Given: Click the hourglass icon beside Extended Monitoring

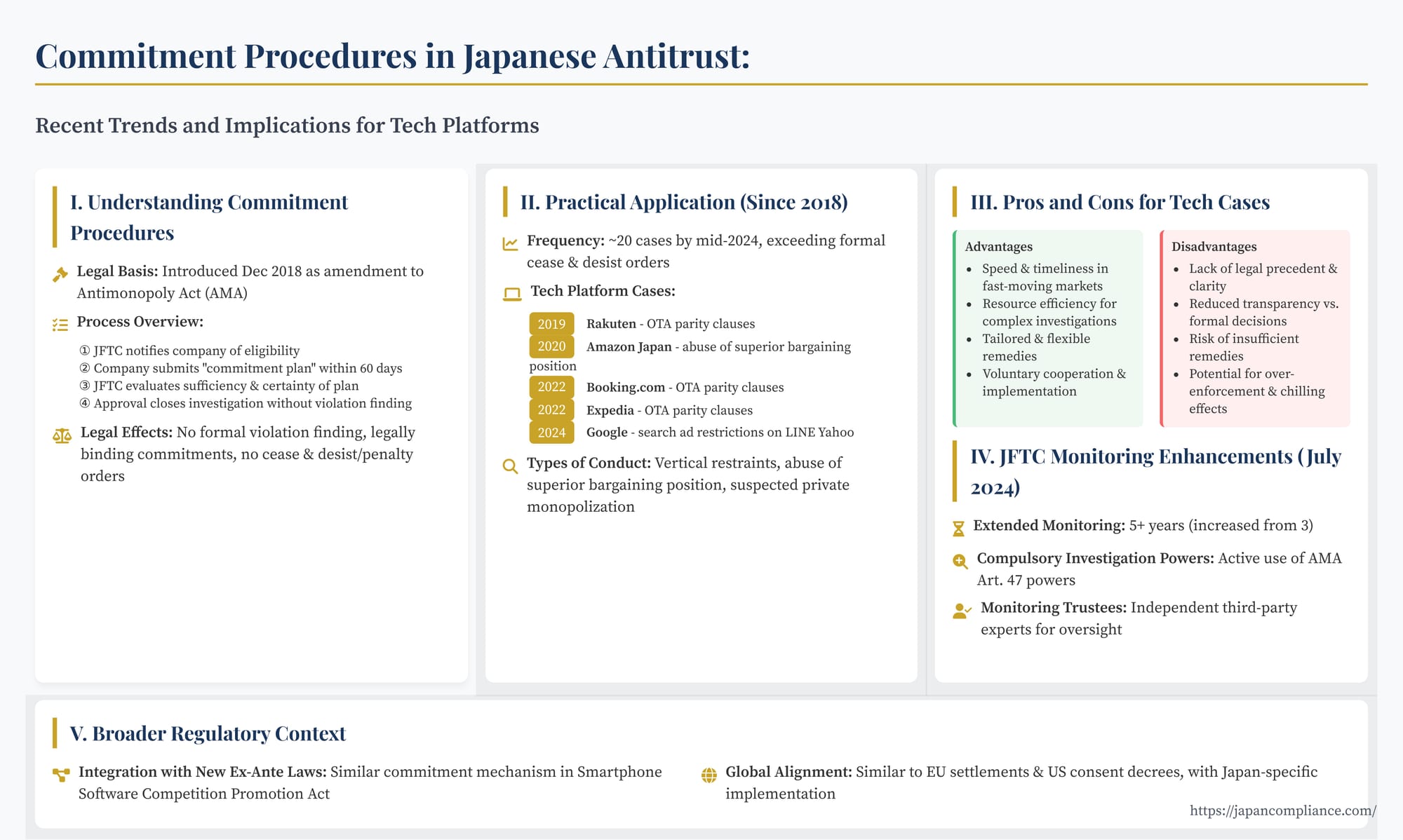Looking at the screenshot, I should 958,529.
